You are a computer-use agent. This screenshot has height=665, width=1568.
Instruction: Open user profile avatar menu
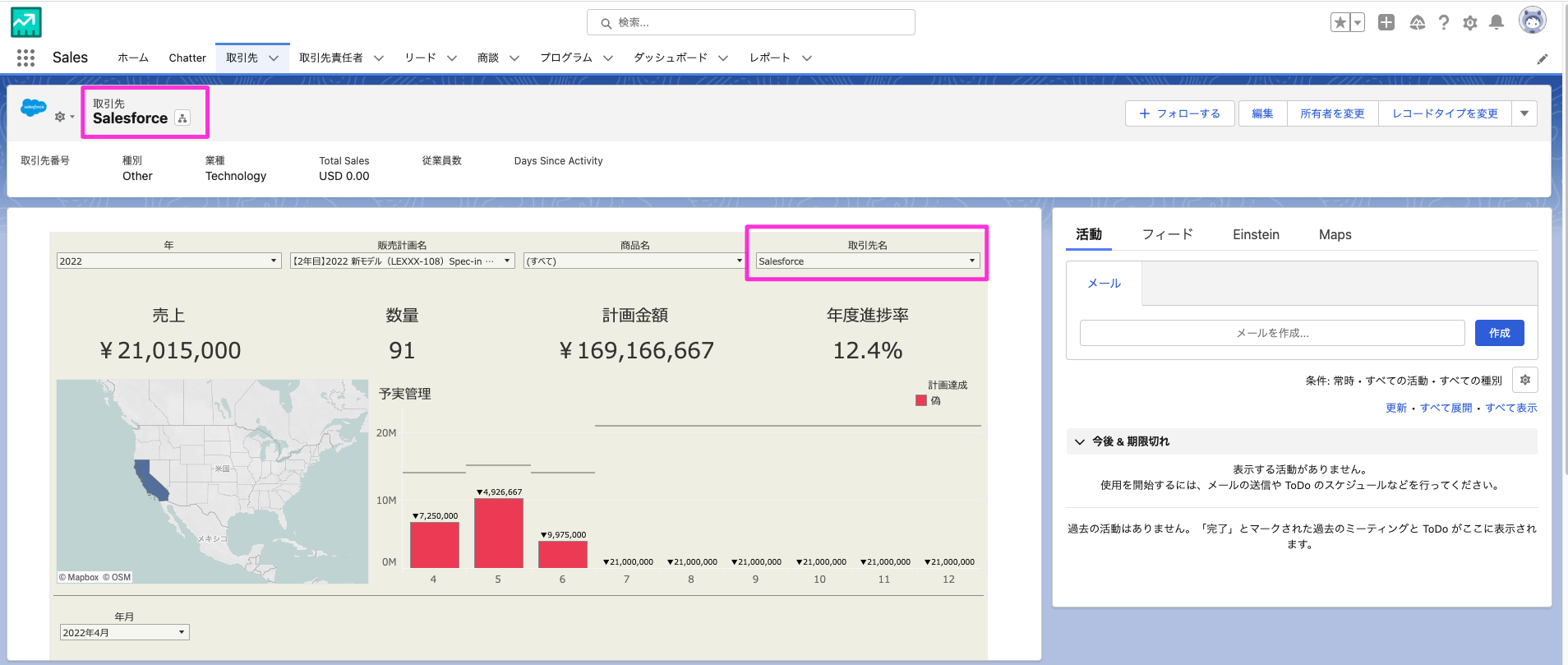(x=1532, y=21)
